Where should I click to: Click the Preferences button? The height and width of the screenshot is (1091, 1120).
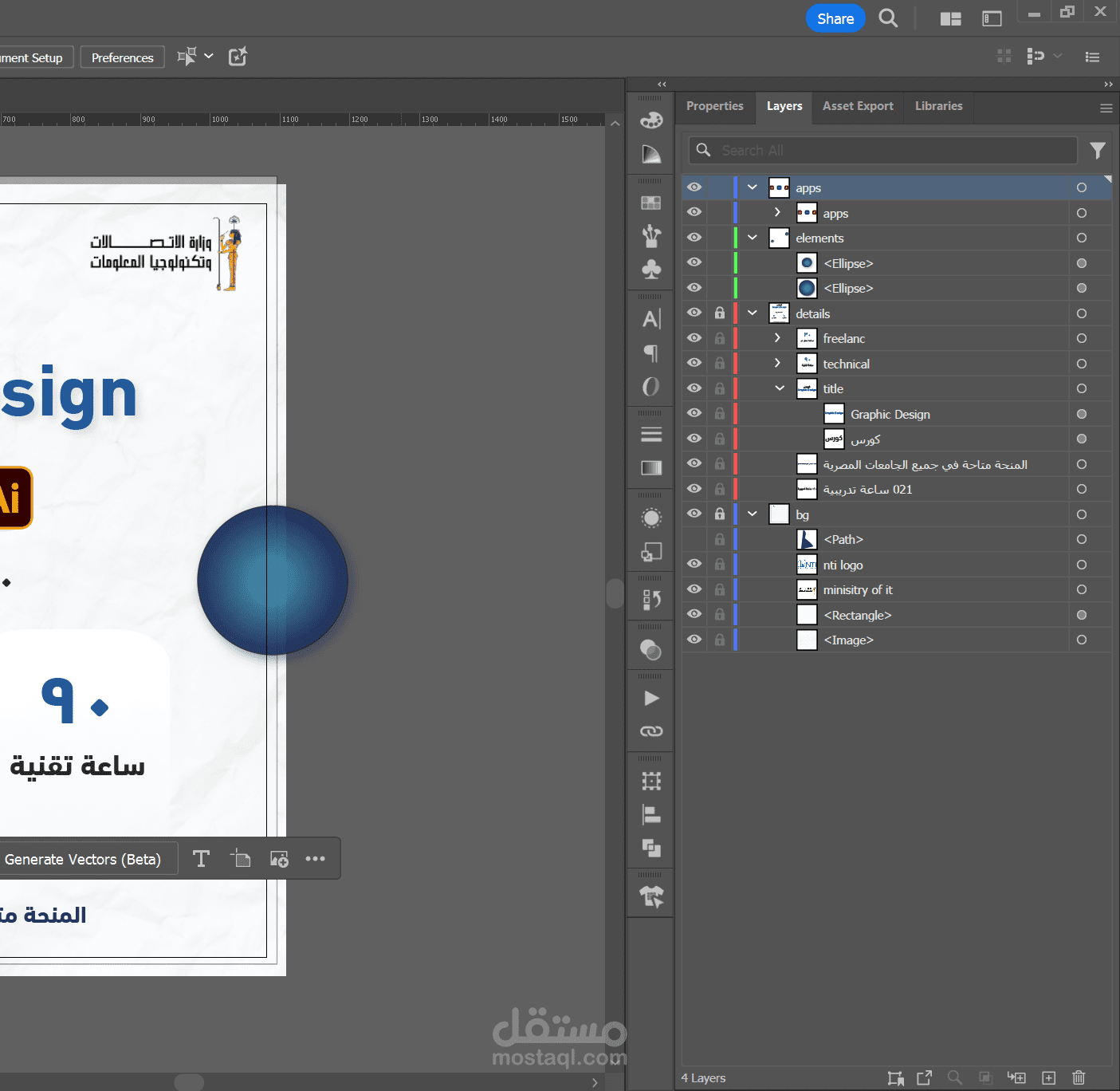tap(122, 57)
